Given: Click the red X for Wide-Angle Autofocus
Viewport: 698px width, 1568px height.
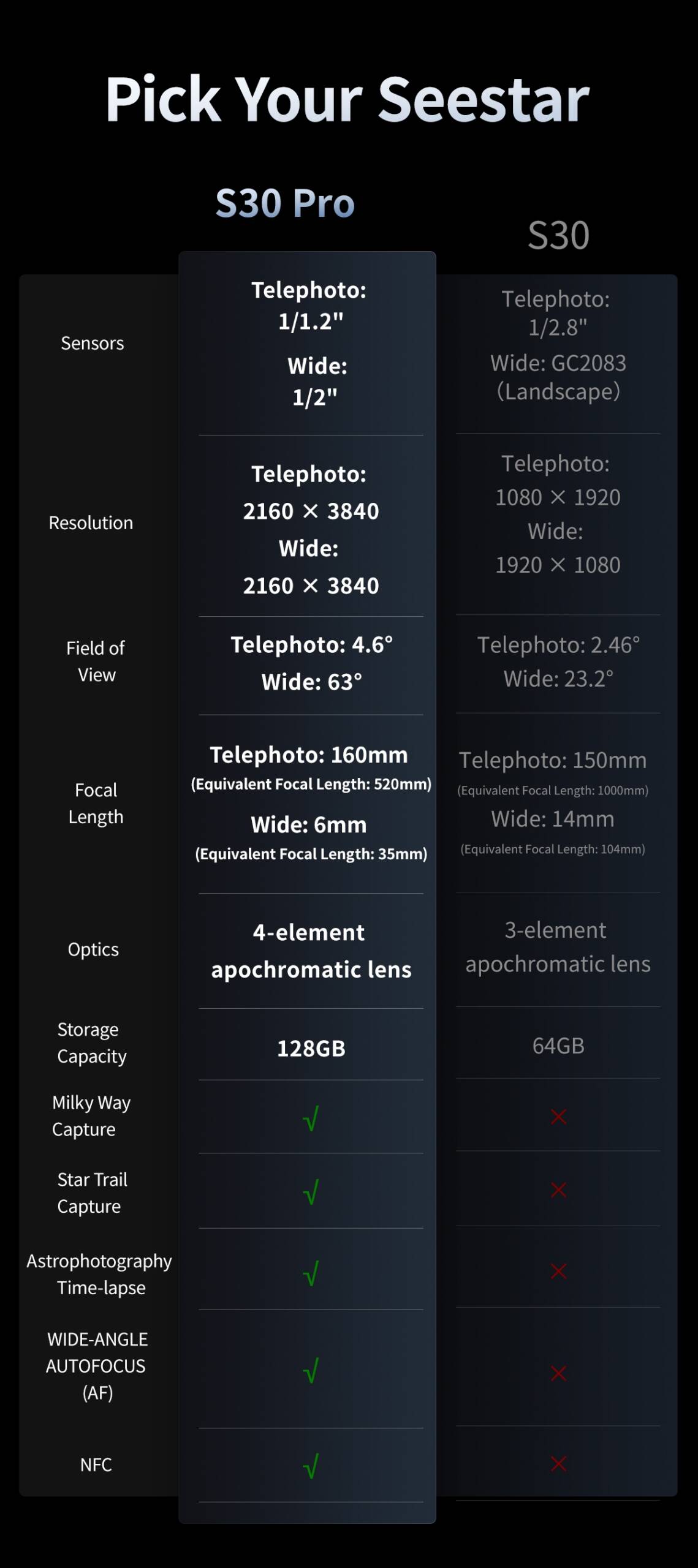Looking at the screenshot, I should pyautogui.click(x=558, y=1373).
